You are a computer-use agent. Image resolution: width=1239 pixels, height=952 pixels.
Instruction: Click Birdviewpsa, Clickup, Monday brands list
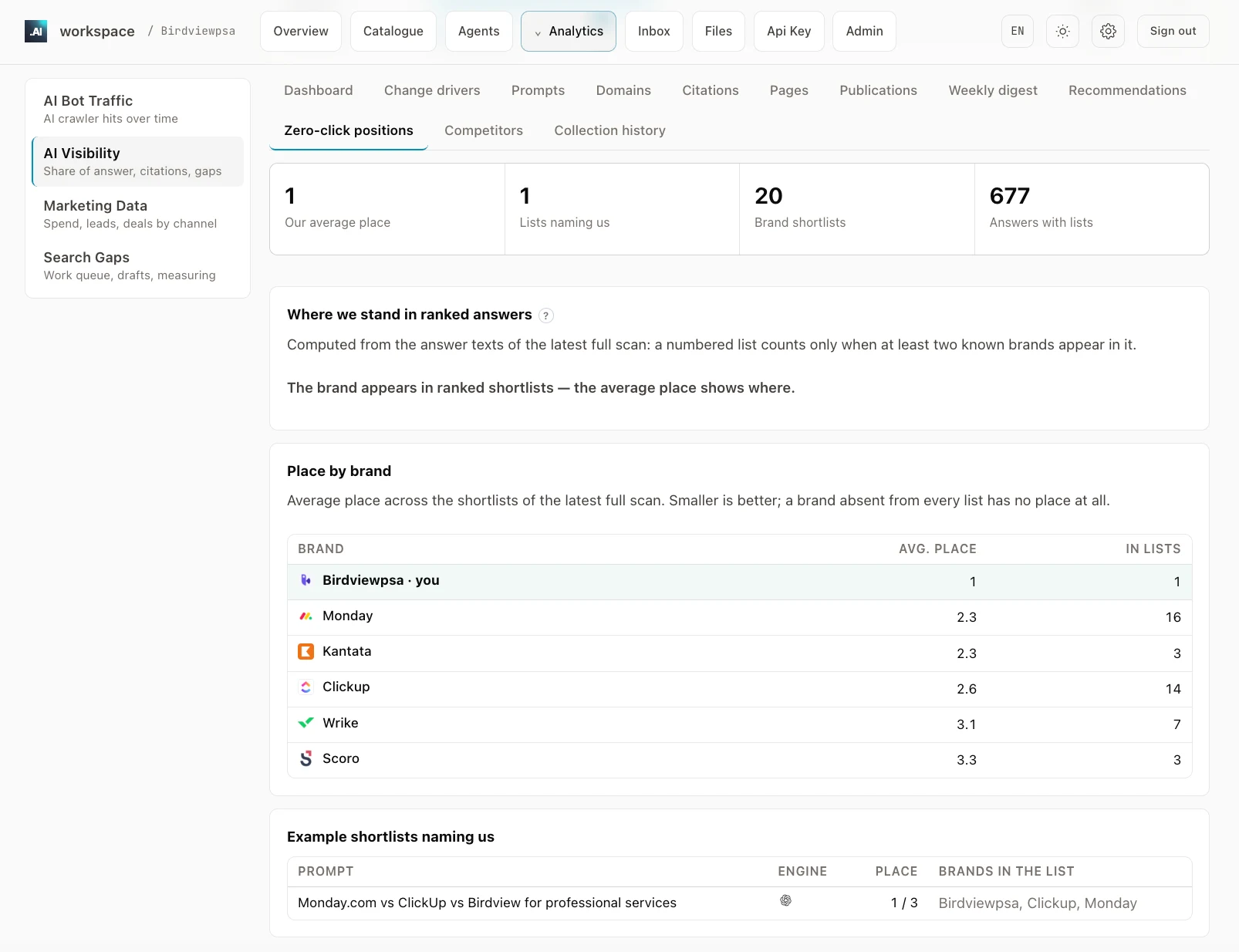(1038, 903)
